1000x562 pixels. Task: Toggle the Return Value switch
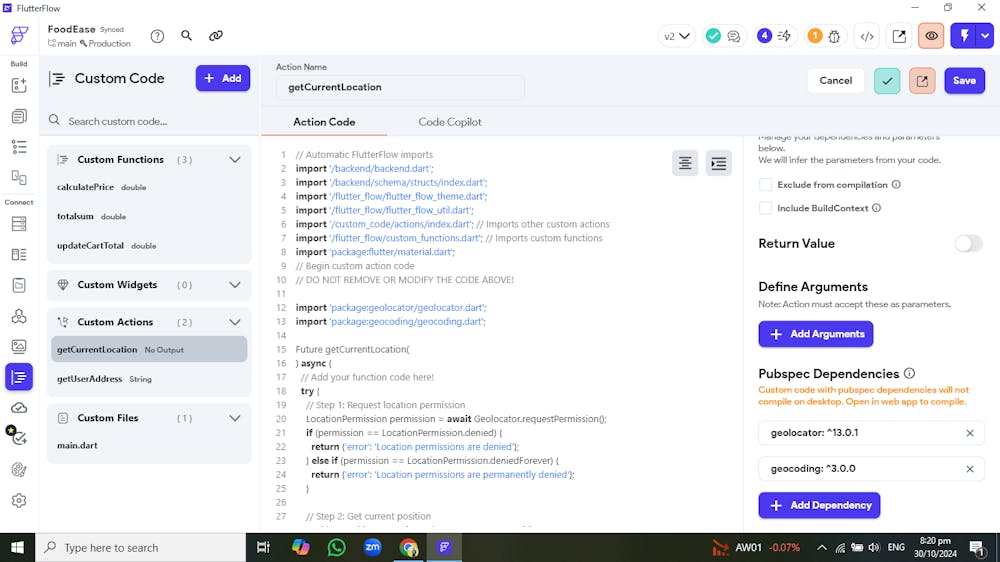click(968, 244)
